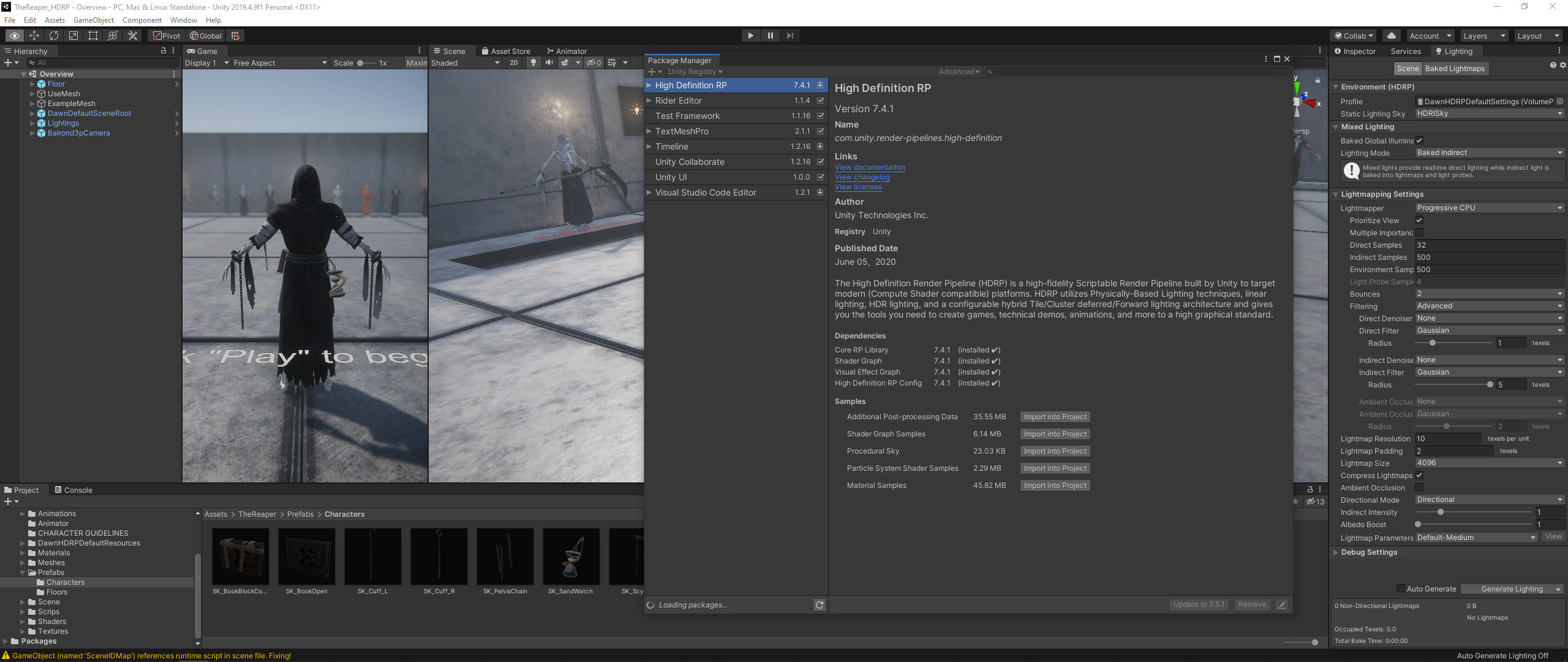
Task: Open the Shaded draw mode dropdown
Action: pyautogui.click(x=466, y=63)
